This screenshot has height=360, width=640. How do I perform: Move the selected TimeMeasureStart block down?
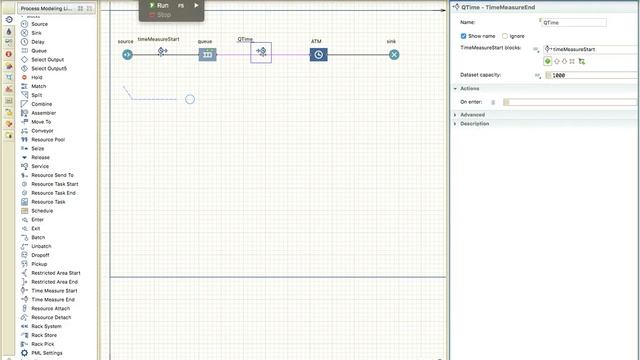564,61
